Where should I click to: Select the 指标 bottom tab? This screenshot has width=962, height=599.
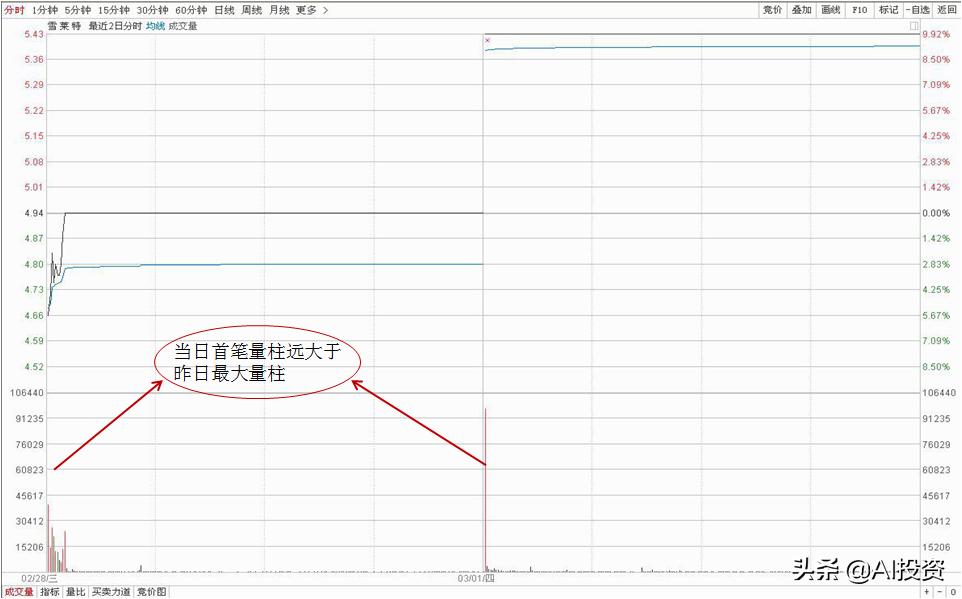(x=50, y=592)
